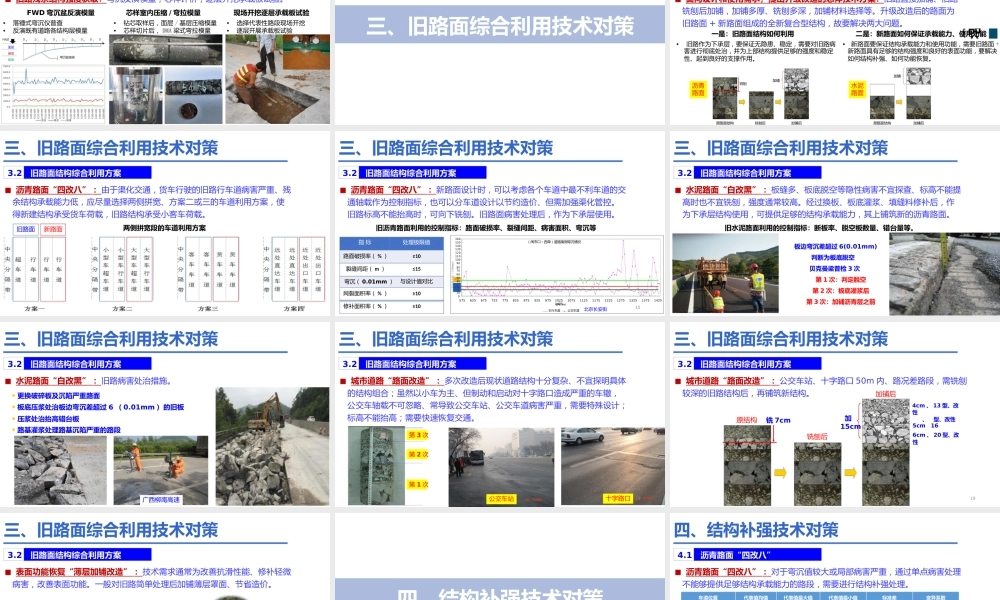Click the 第3次 label on core photo
This screenshot has height=600, width=1000.
(x=418, y=435)
